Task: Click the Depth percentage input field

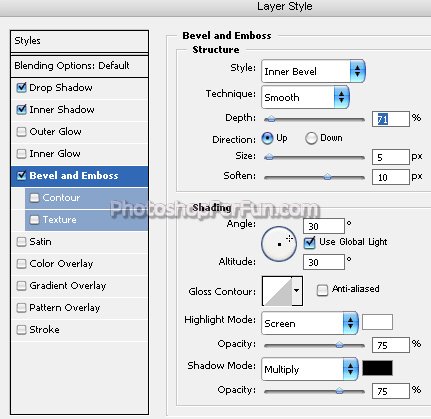Action: pyautogui.click(x=391, y=119)
